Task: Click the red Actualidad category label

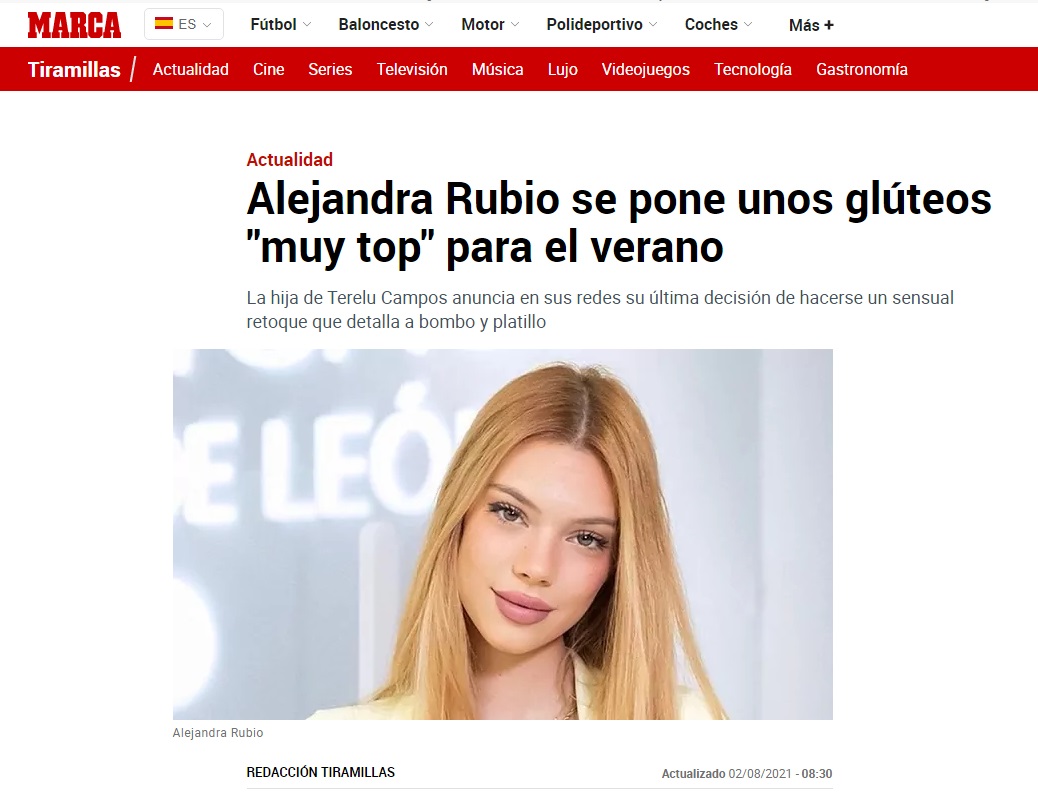Action: (289, 159)
